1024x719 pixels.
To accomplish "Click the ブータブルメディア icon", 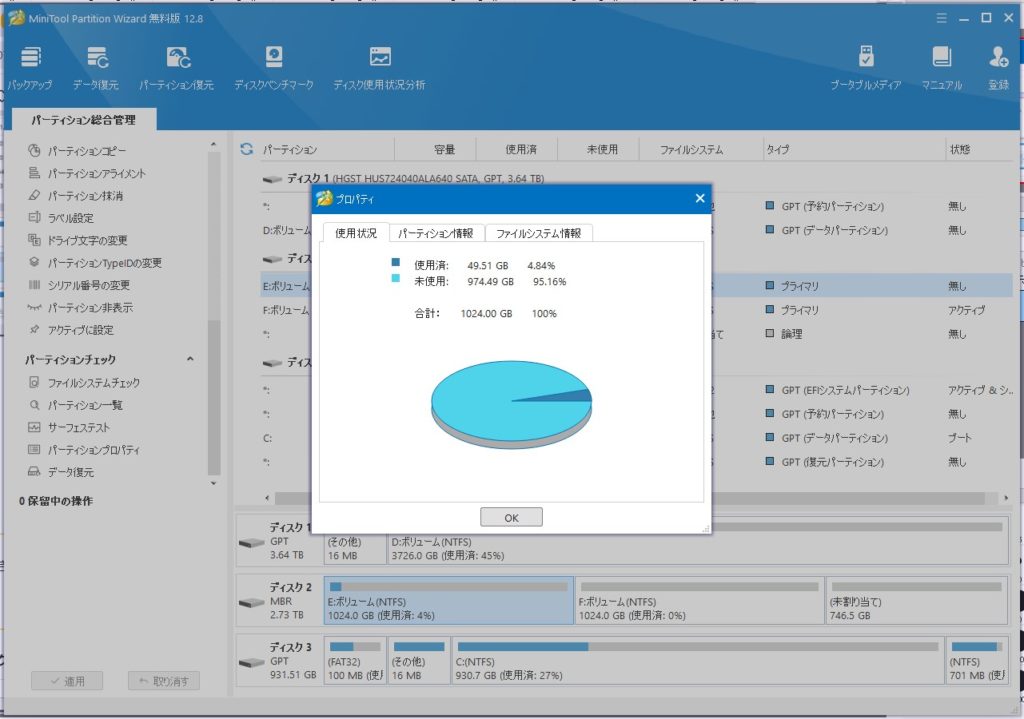I will (866, 58).
